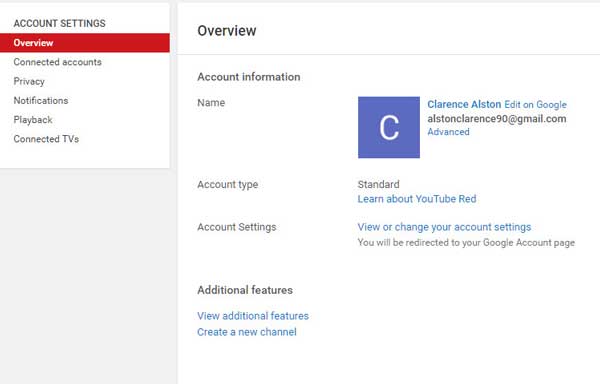Click the Account type field label
This screenshot has height=384, width=600.
click(x=228, y=185)
